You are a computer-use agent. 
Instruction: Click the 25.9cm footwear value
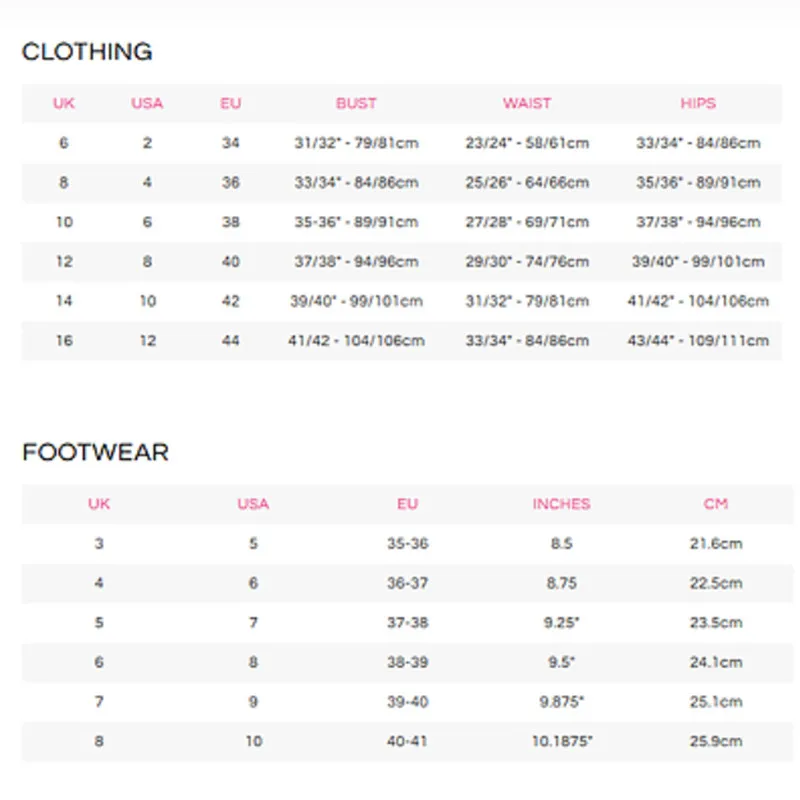click(x=716, y=742)
